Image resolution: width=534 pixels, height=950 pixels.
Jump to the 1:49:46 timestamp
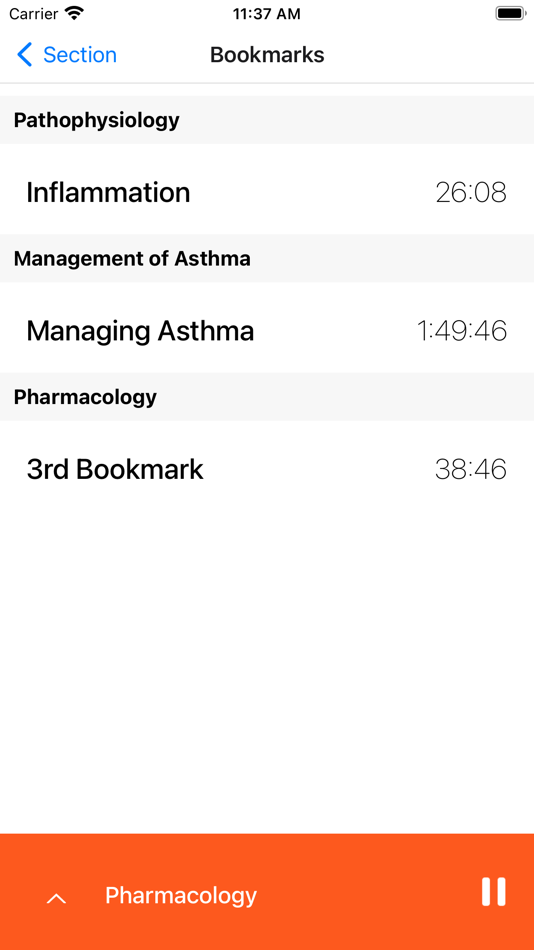click(461, 331)
